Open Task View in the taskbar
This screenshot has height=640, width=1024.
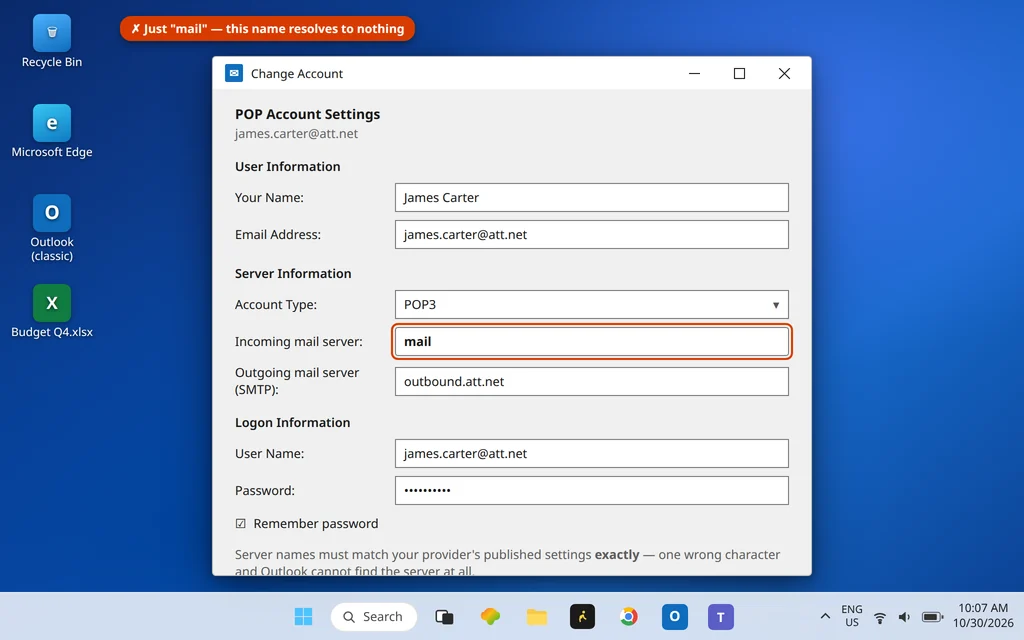[444, 616]
